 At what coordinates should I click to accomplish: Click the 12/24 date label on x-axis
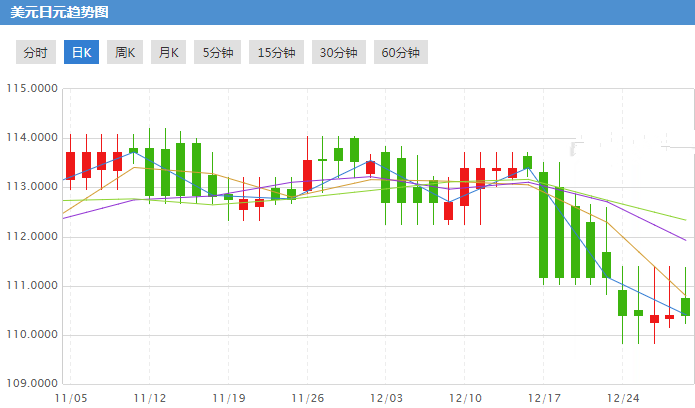[x=622, y=398]
